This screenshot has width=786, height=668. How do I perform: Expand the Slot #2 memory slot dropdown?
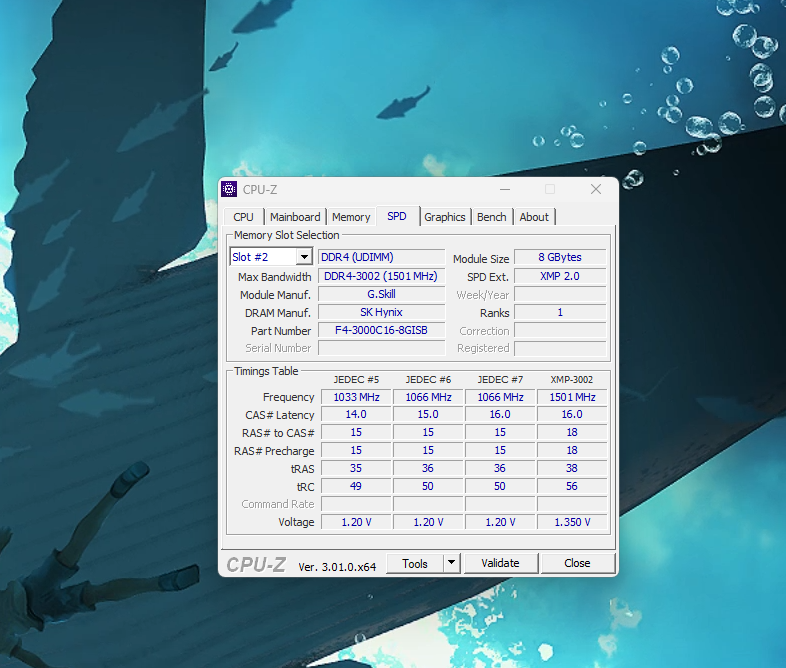(x=304, y=257)
